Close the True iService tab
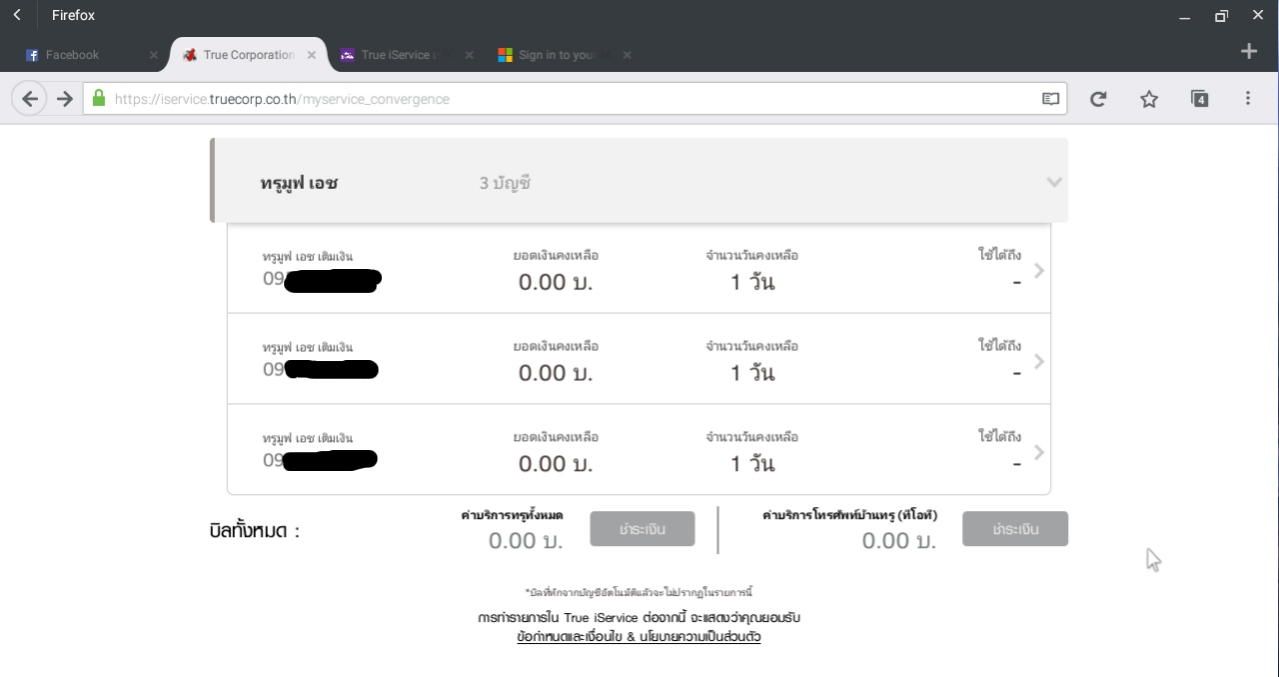Viewport: 1279px width, 677px height. (469, 55)
